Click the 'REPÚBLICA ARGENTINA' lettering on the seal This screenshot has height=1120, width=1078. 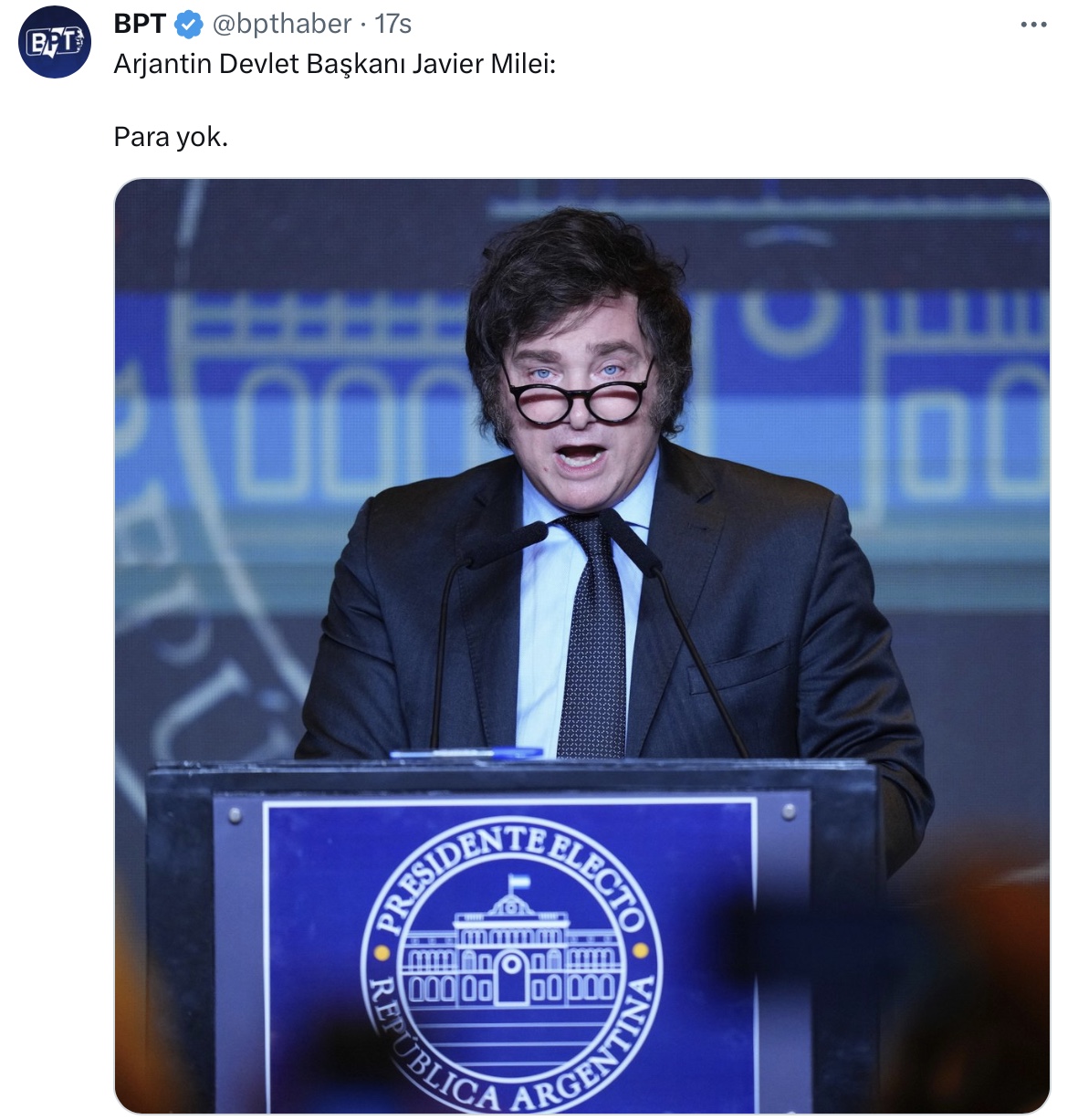click(511, 1059)
